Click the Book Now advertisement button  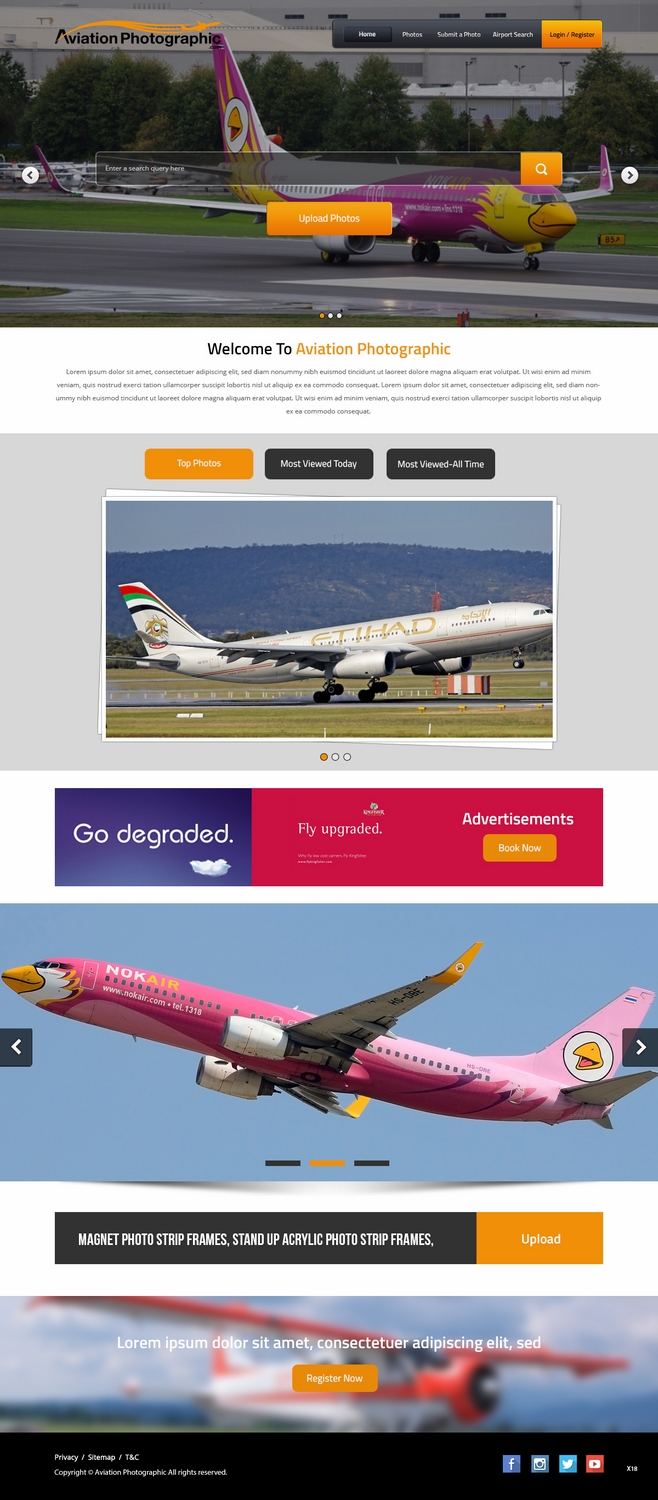click(520, 848)
